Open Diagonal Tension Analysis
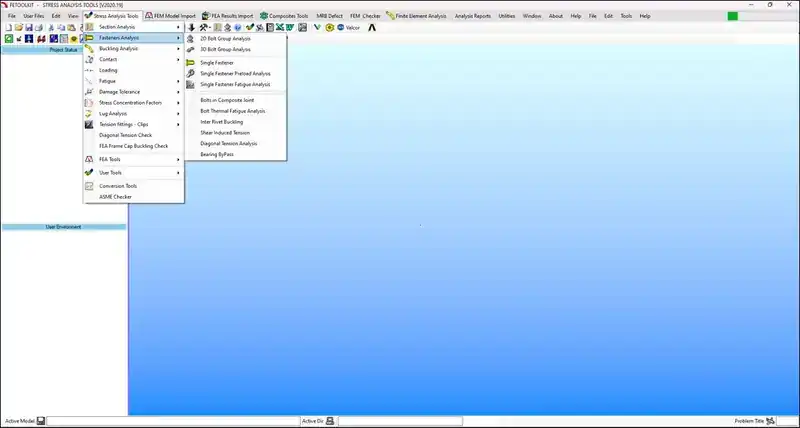Viewport: 800px width, 428px height. [x=235, y=143]
